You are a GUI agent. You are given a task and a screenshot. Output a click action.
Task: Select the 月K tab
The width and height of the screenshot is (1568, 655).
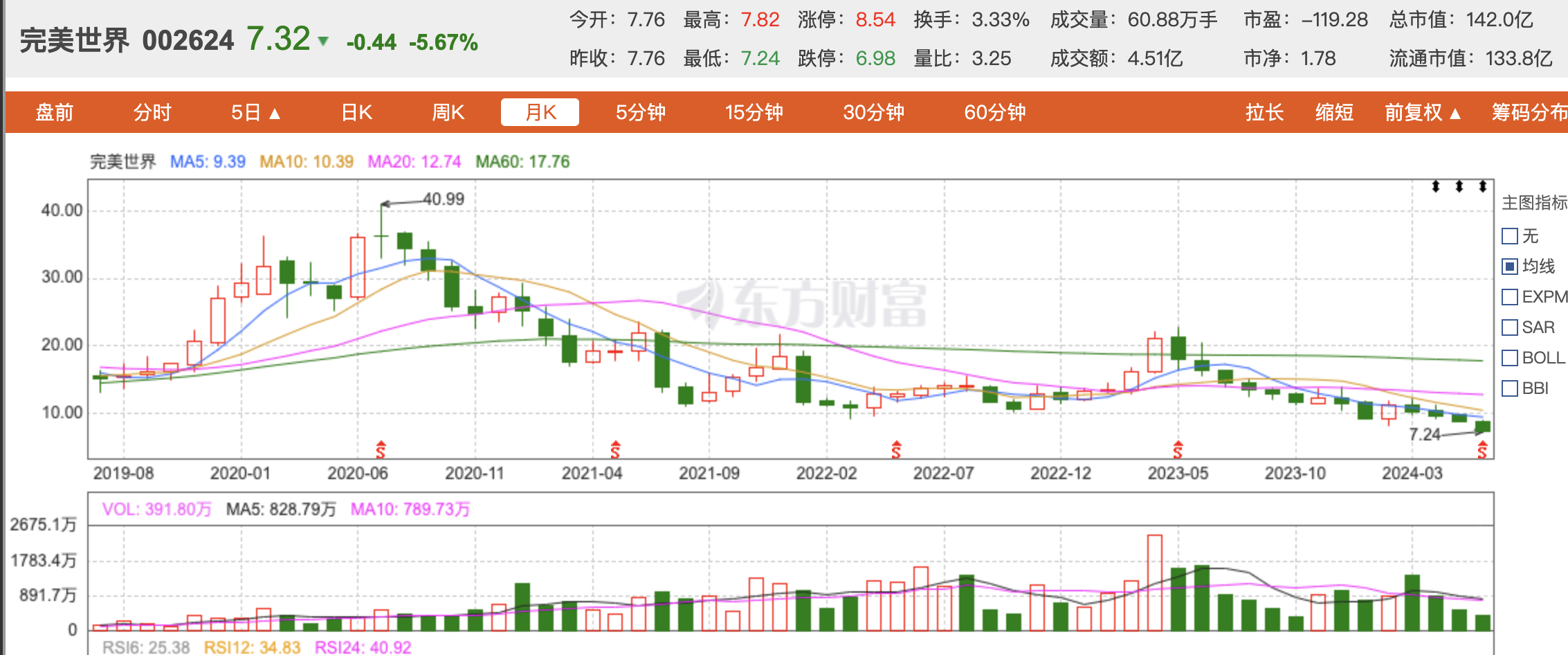click(x=540, y=112)
